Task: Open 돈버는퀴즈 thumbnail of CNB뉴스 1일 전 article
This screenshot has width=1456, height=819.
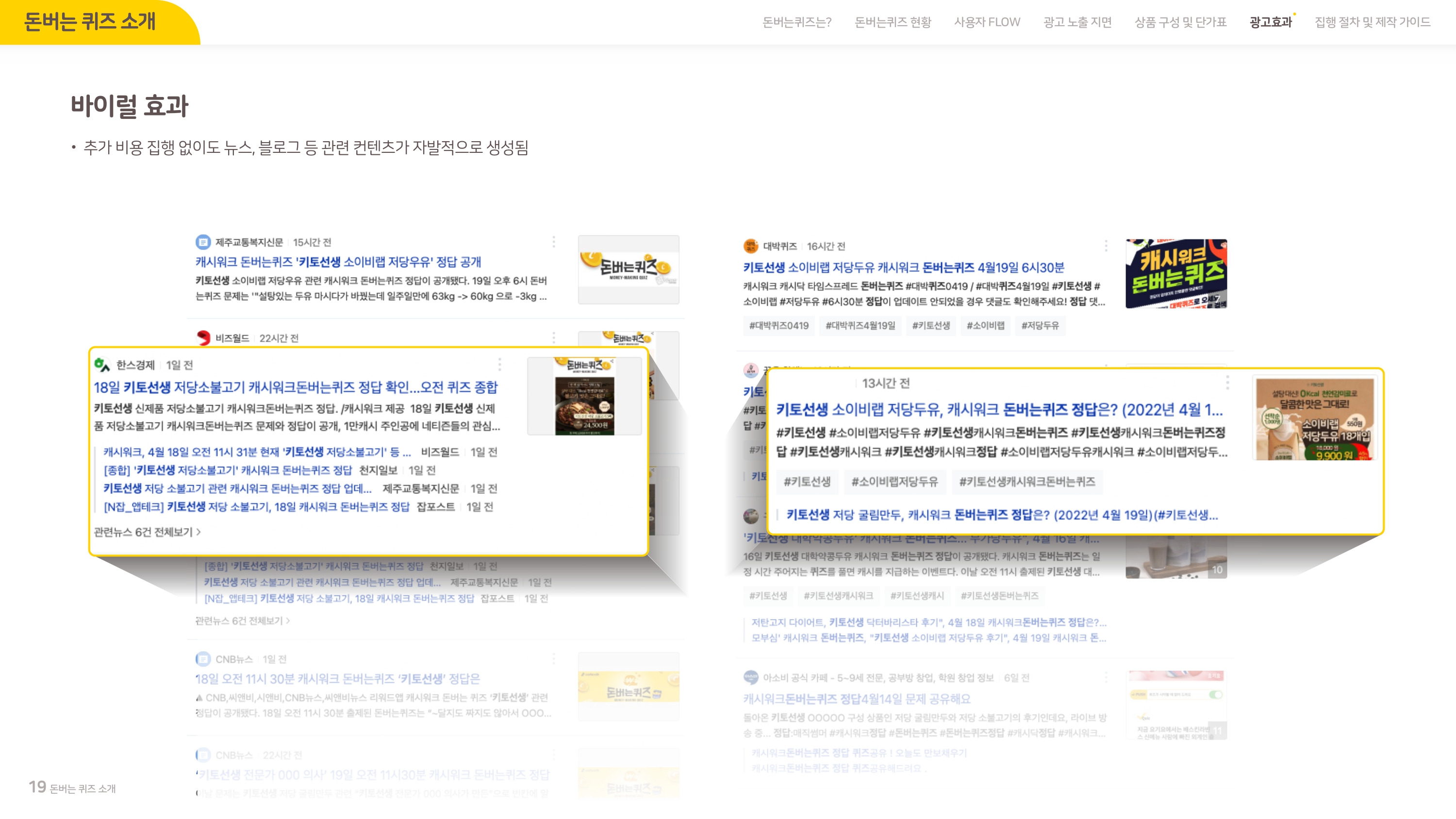Action: pyautogui.click(x=628, y=686)
